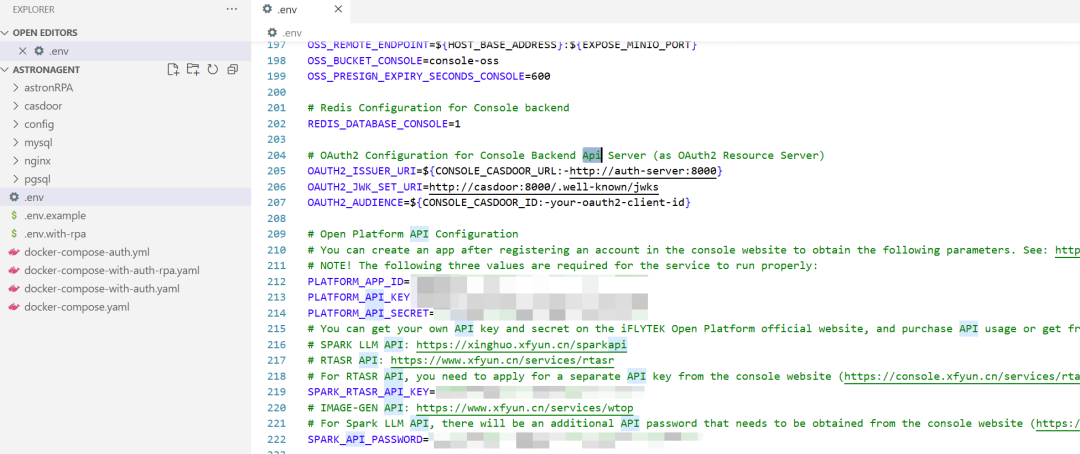Open the .env file in explorer tree
Screen dimensions: 1080x454
[x=125, y=197]
